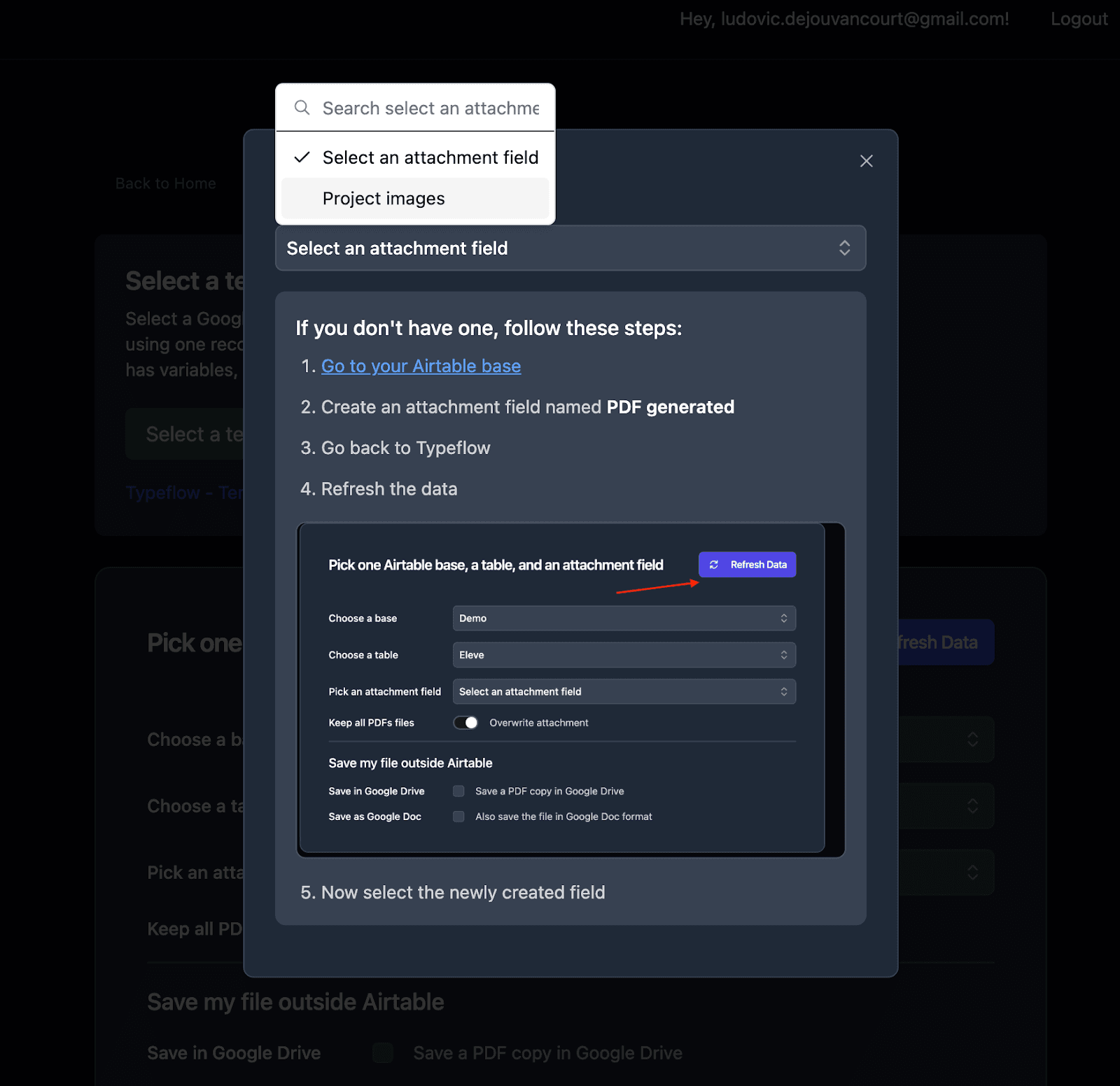
Task: Click the Back to Home link
Action: coord(166,183)
